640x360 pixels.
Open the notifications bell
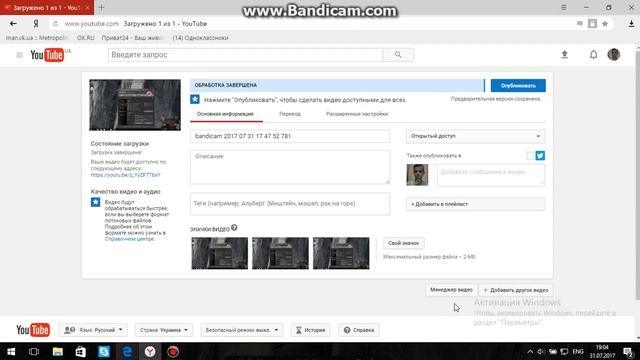(x=593, y=55)
